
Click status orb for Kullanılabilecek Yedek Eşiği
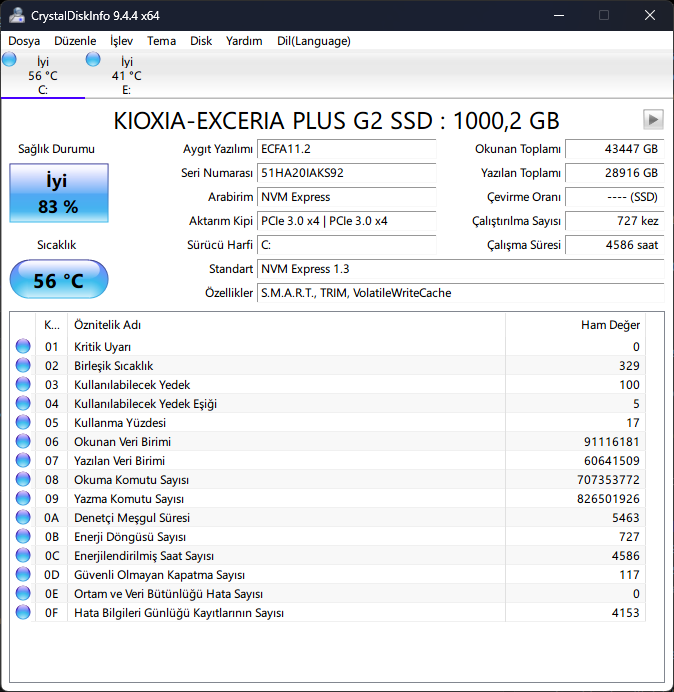(x=23, y=403)
